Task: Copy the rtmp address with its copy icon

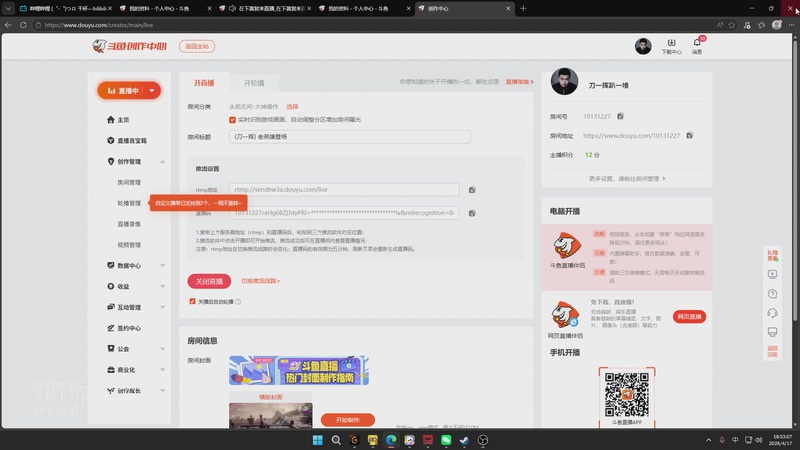Action: tap(472, 190)
